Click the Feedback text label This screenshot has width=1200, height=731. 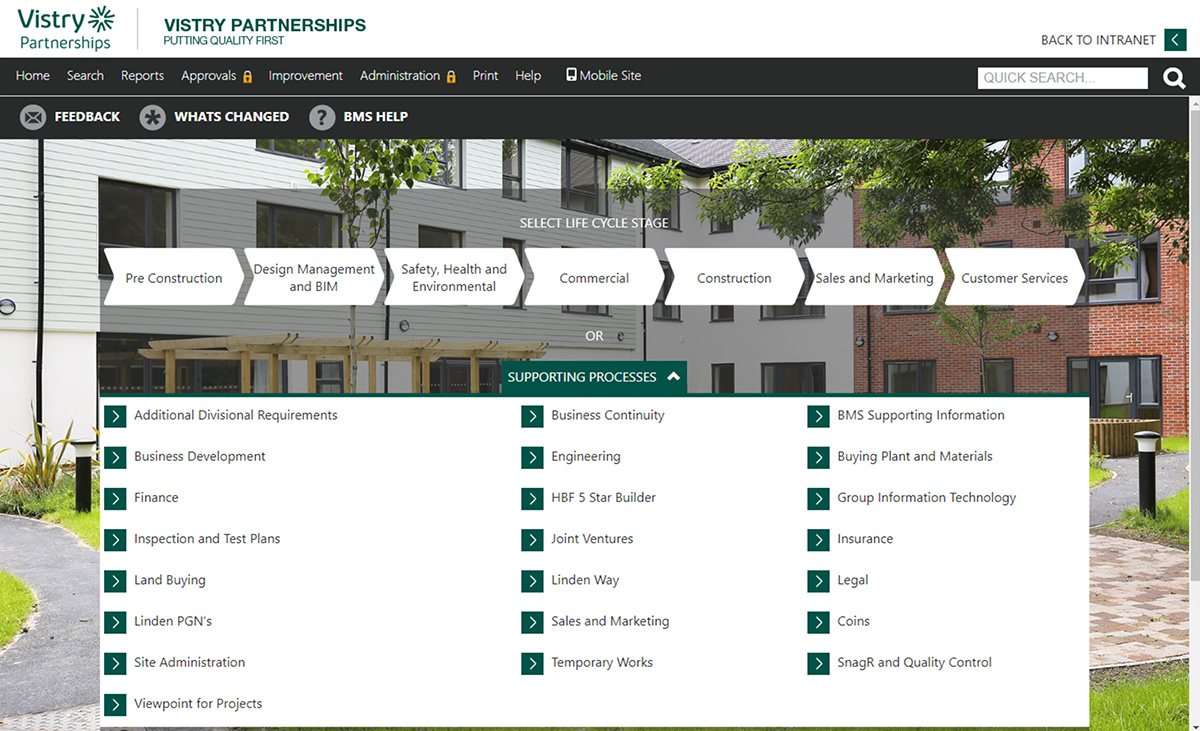tap(87, 117)
